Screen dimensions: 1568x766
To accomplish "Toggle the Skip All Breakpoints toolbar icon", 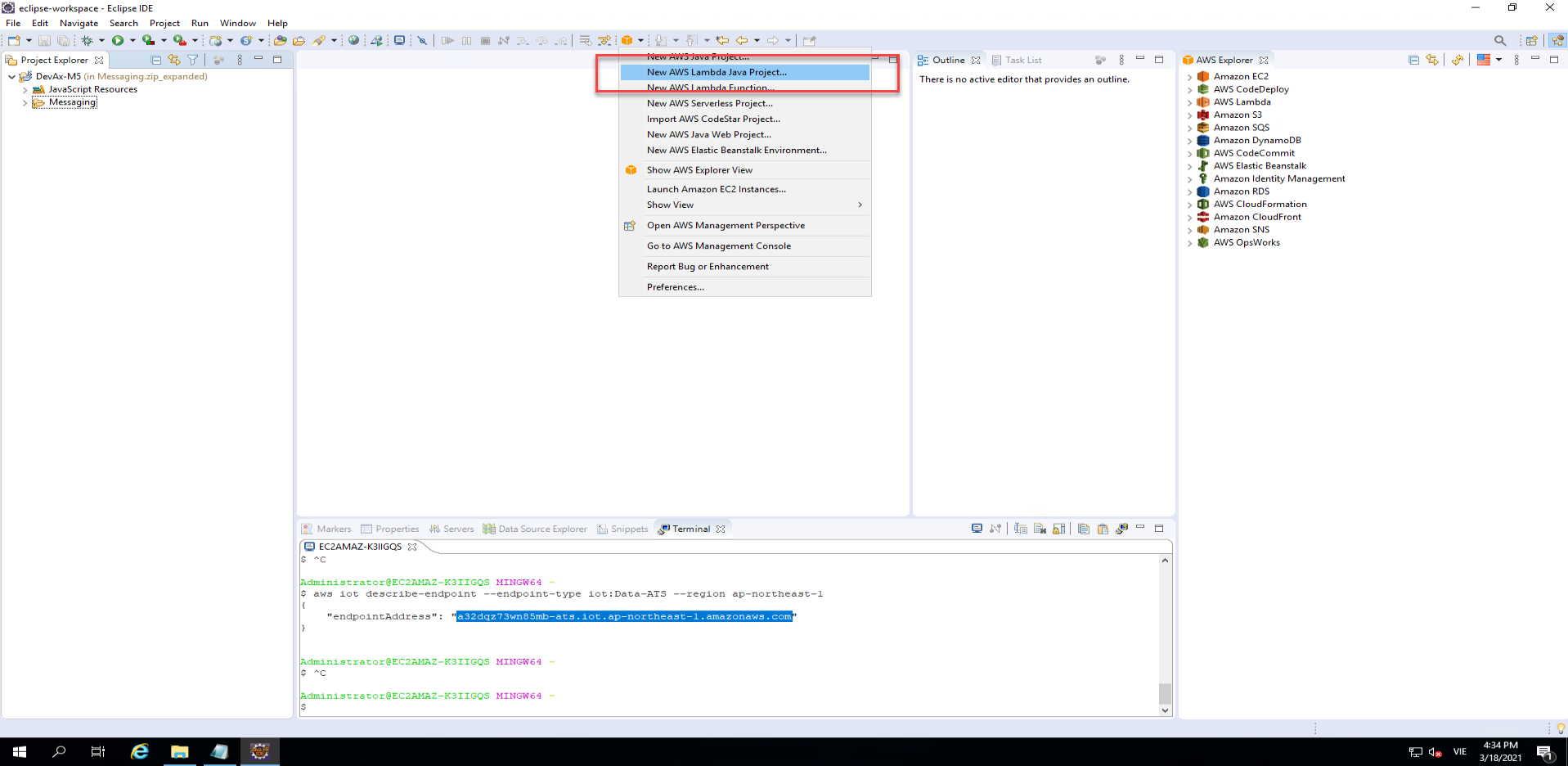I will [422, 40].
